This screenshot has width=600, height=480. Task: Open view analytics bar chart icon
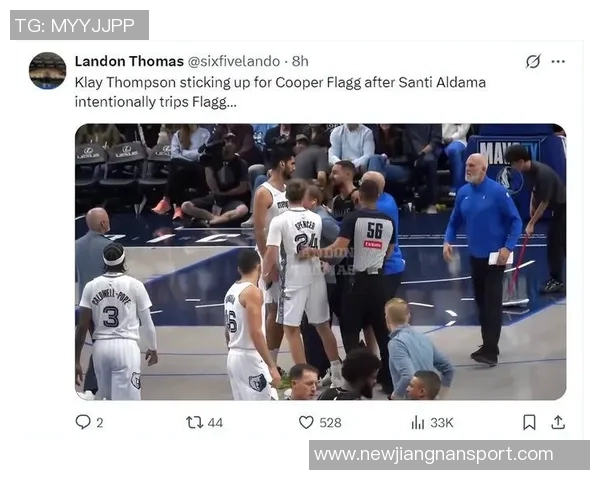click(x=418, y=423)
